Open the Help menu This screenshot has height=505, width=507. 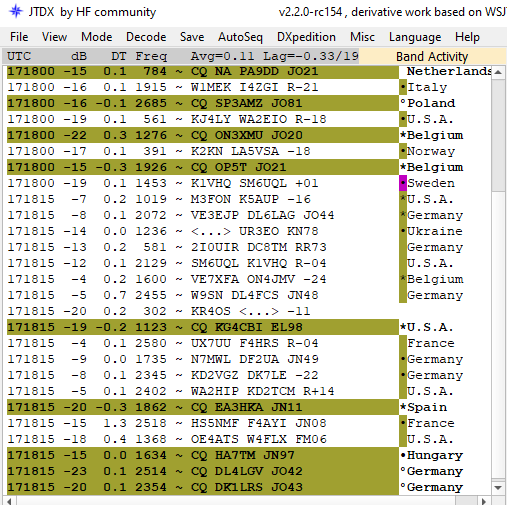pos(467,37)
